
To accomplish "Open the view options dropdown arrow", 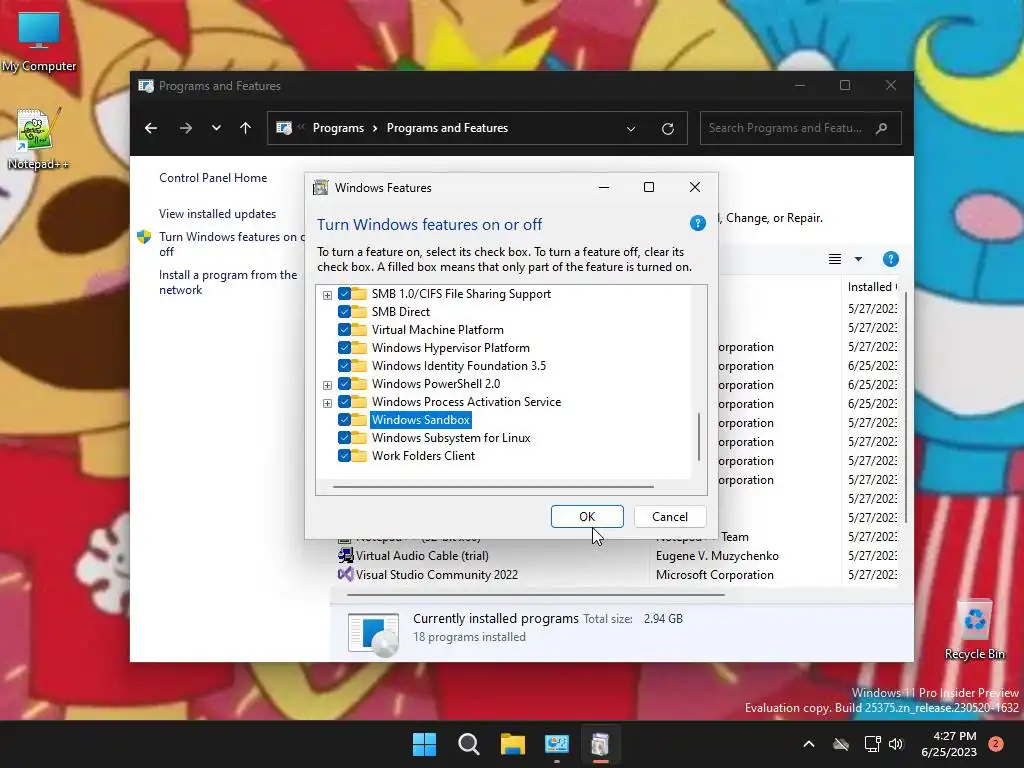I will point(858,259).
